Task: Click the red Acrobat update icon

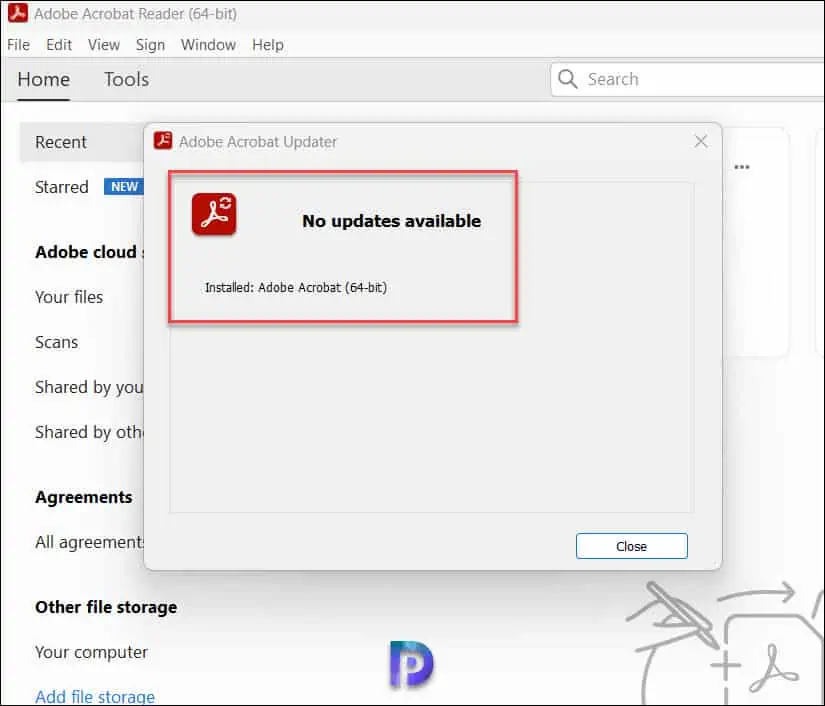Action: click(x=214, y=214)
